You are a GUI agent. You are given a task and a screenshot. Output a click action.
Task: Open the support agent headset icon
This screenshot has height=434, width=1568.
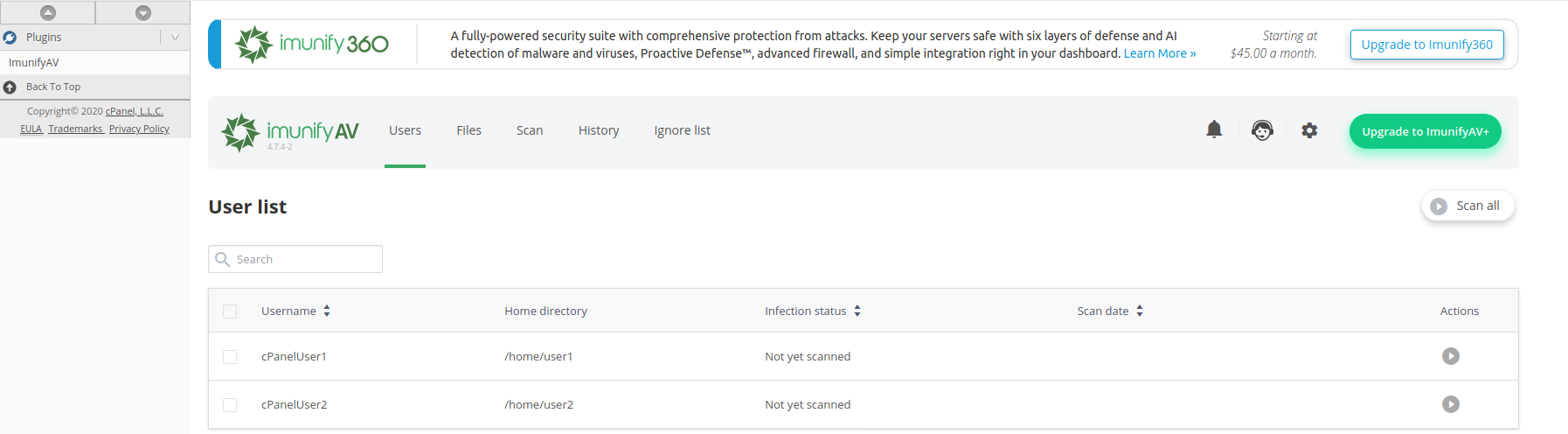point(1262,130)
